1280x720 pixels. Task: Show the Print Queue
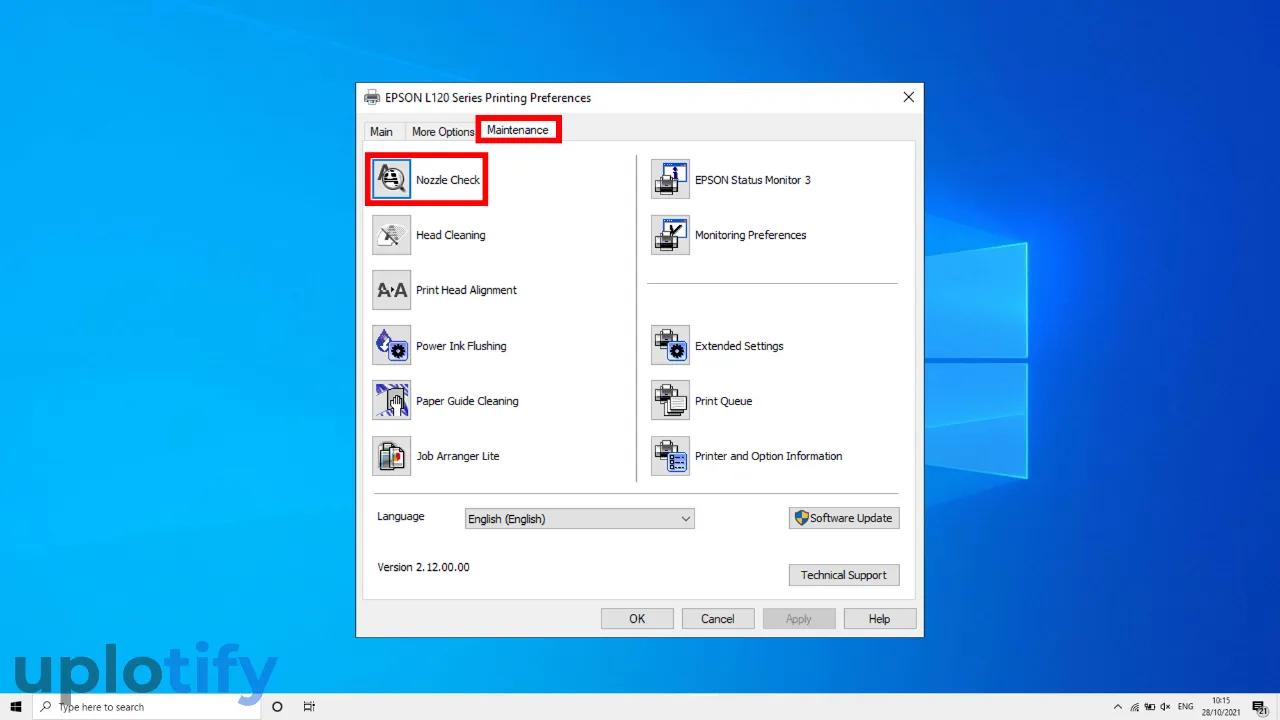pyautogui.click(x=670, y=400)
